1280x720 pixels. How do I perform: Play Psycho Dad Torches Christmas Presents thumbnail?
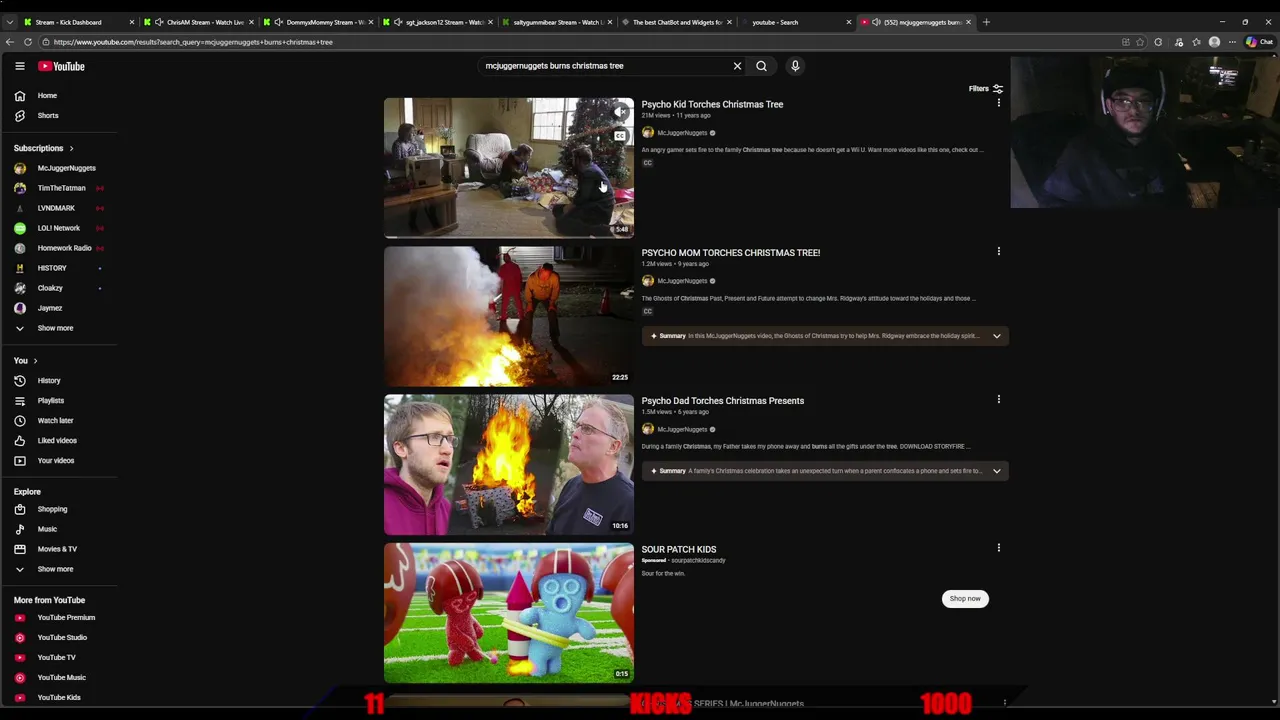509,465
